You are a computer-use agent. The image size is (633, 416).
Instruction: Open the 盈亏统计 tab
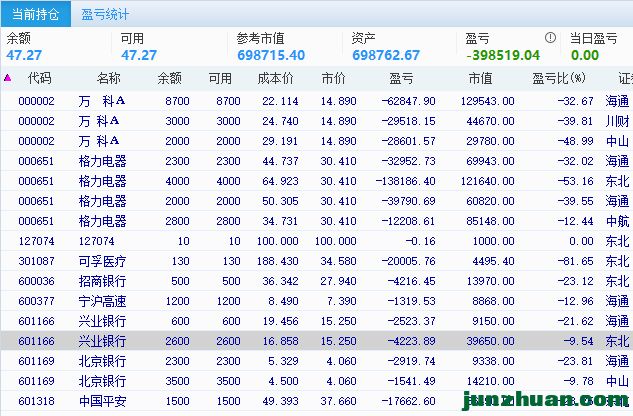point(105,14)
